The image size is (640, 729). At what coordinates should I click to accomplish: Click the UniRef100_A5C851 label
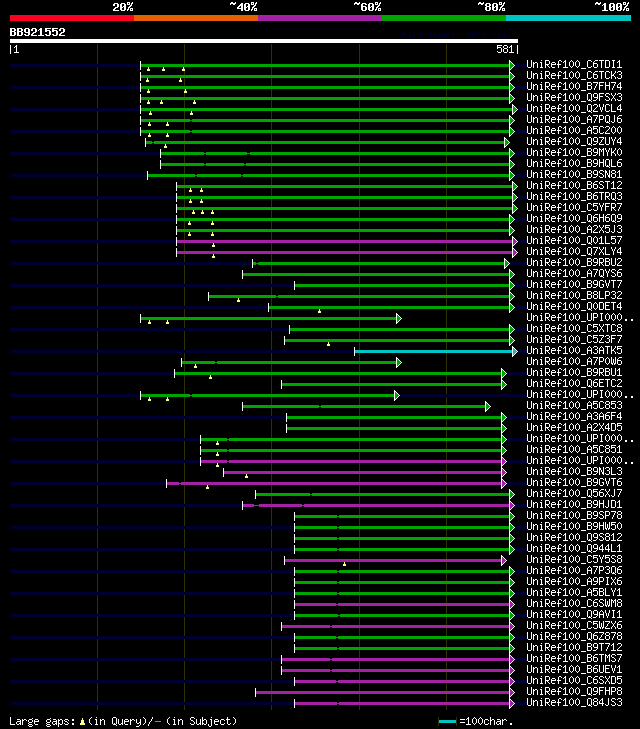(x=574, y=450)
